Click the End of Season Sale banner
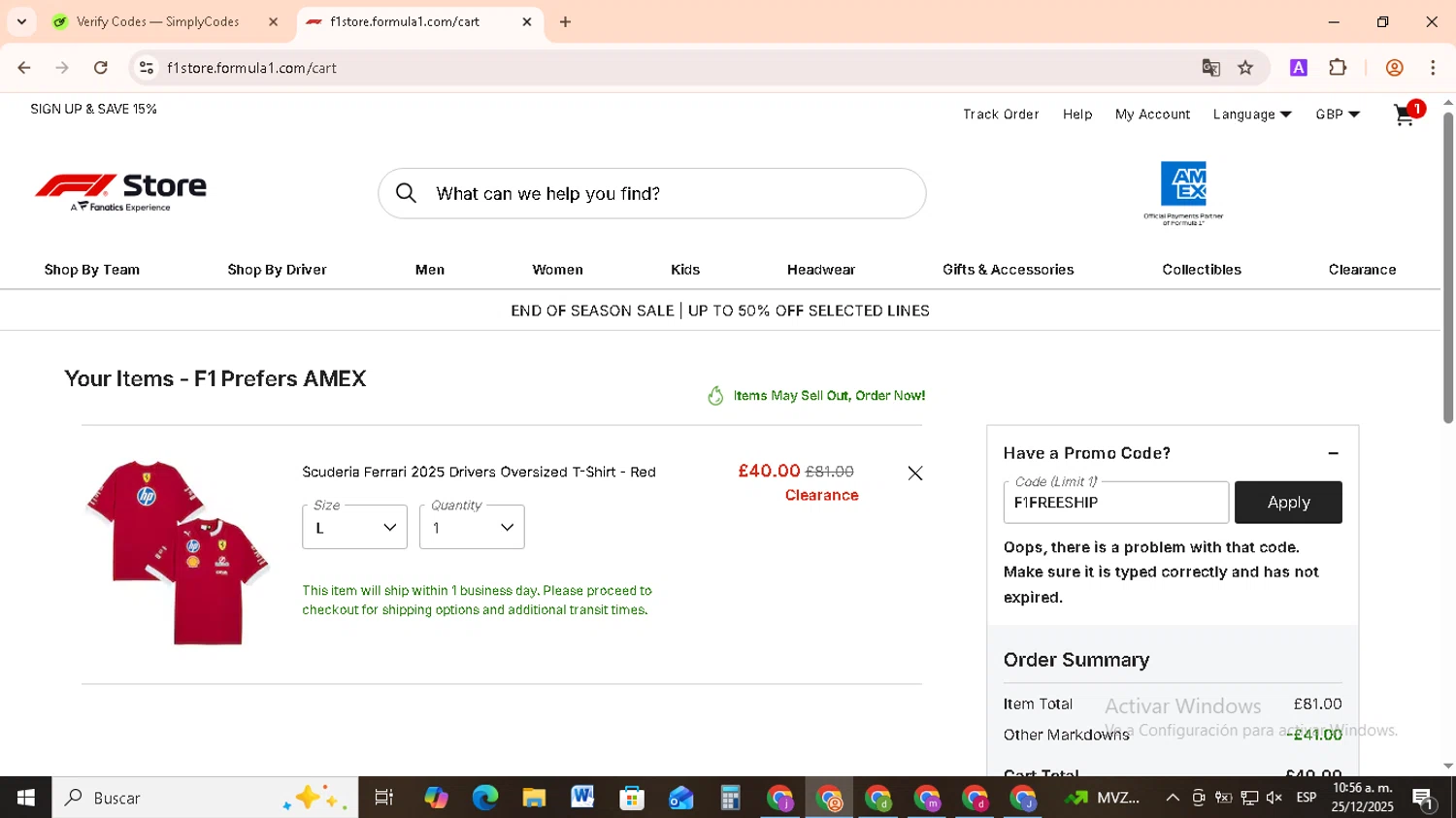The width and height of the screenshot is (1456, 818). (x=720, y=311)
